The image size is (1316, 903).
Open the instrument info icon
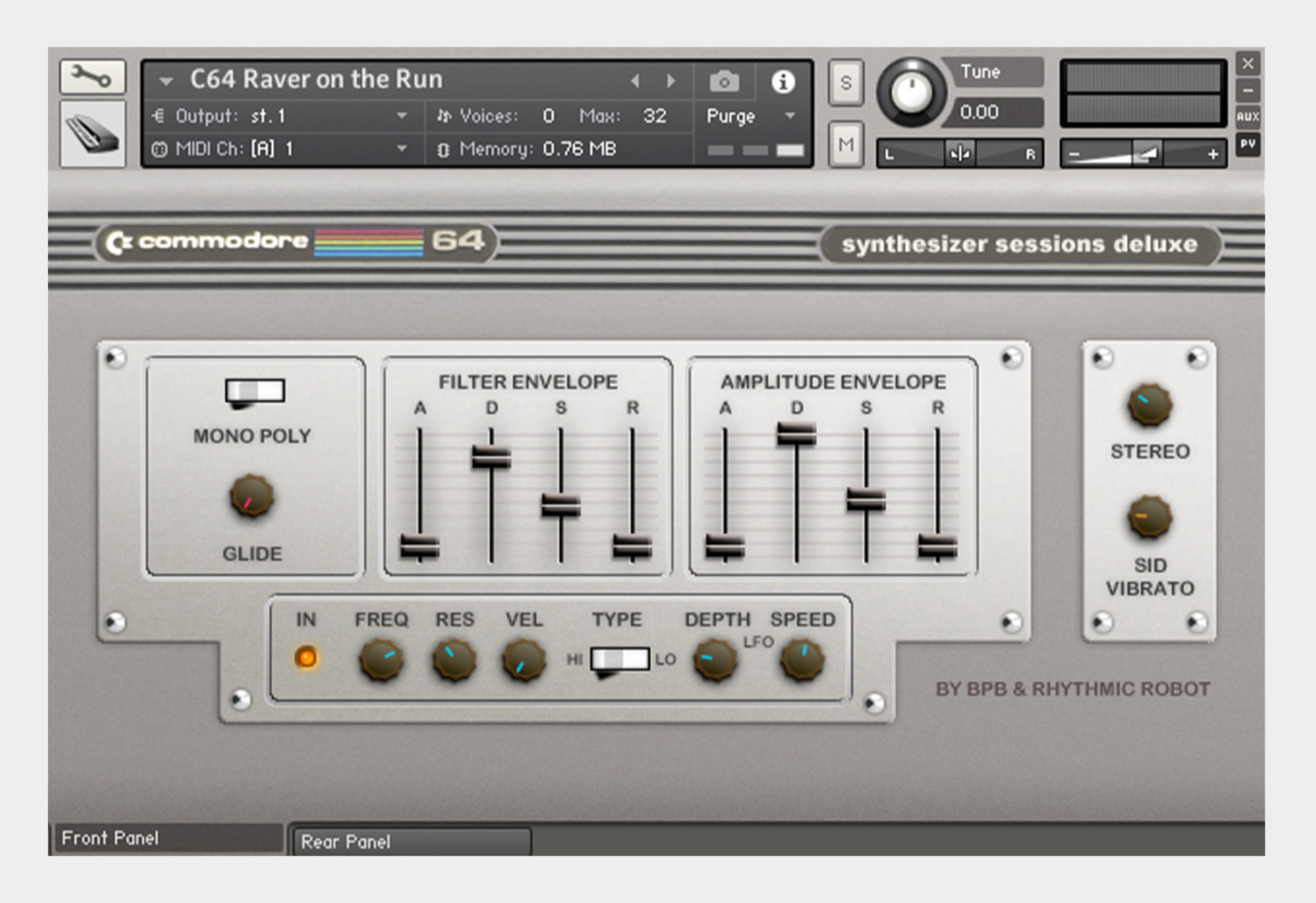click(x=782, y=80)
